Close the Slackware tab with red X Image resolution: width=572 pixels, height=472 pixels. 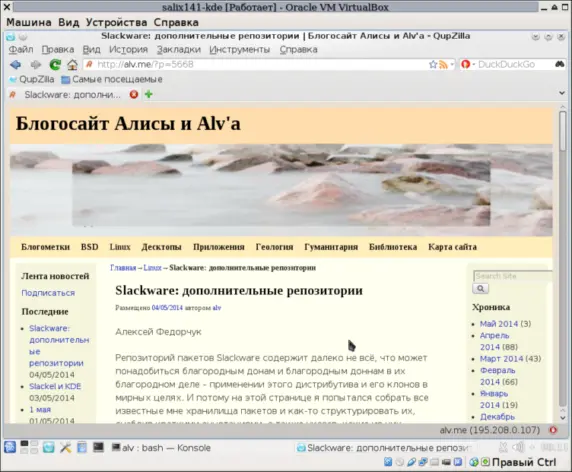pos(134,94)
